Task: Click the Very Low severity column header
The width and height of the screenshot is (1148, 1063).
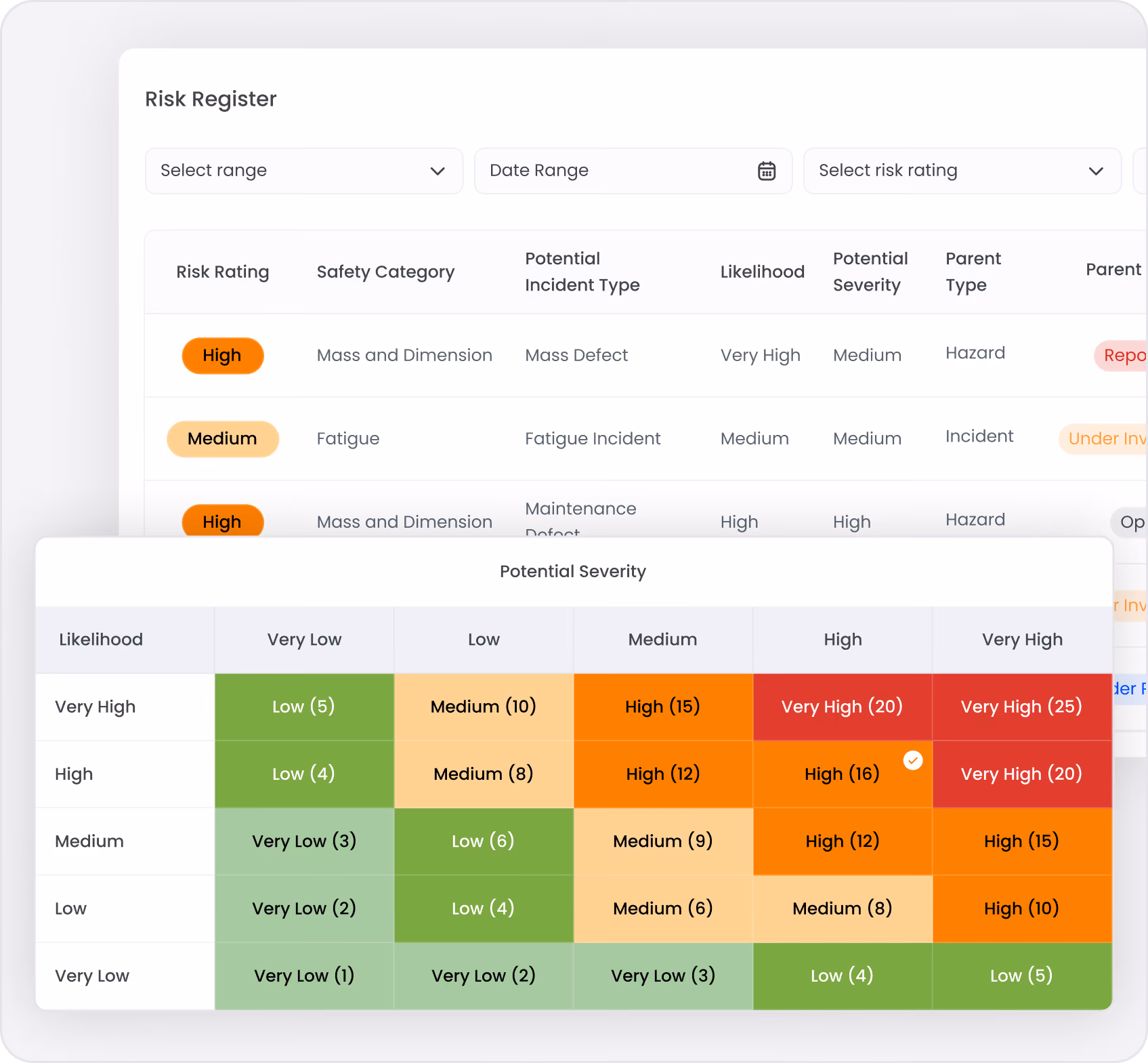Action: (304, 640)
